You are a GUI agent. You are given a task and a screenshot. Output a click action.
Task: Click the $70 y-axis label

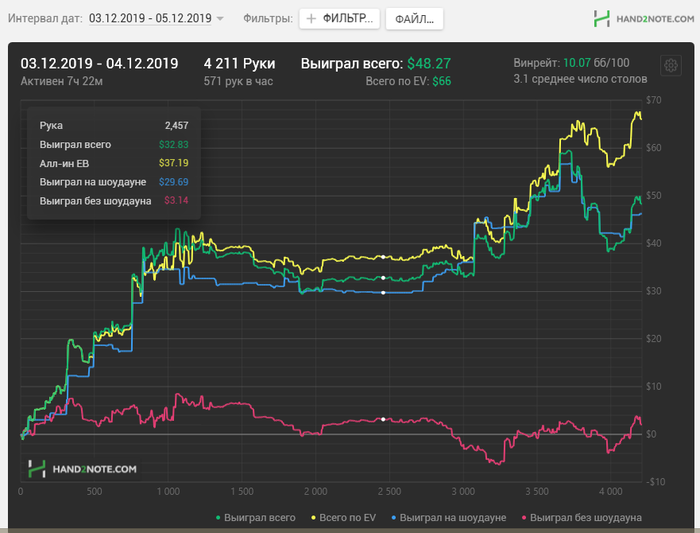click(654, 100)
